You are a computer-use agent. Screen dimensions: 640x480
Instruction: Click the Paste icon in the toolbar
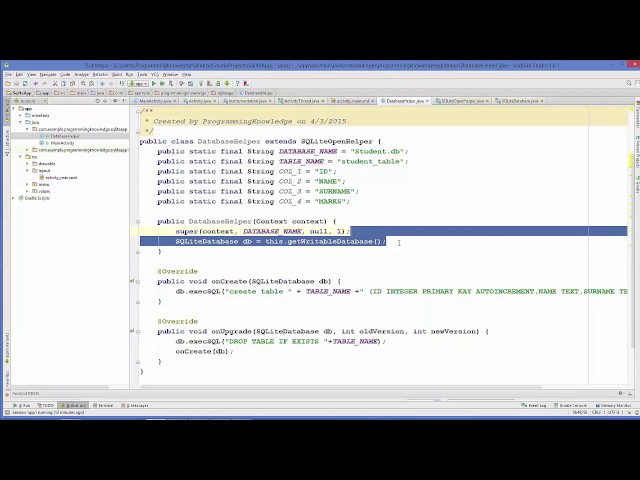point(72,83)
